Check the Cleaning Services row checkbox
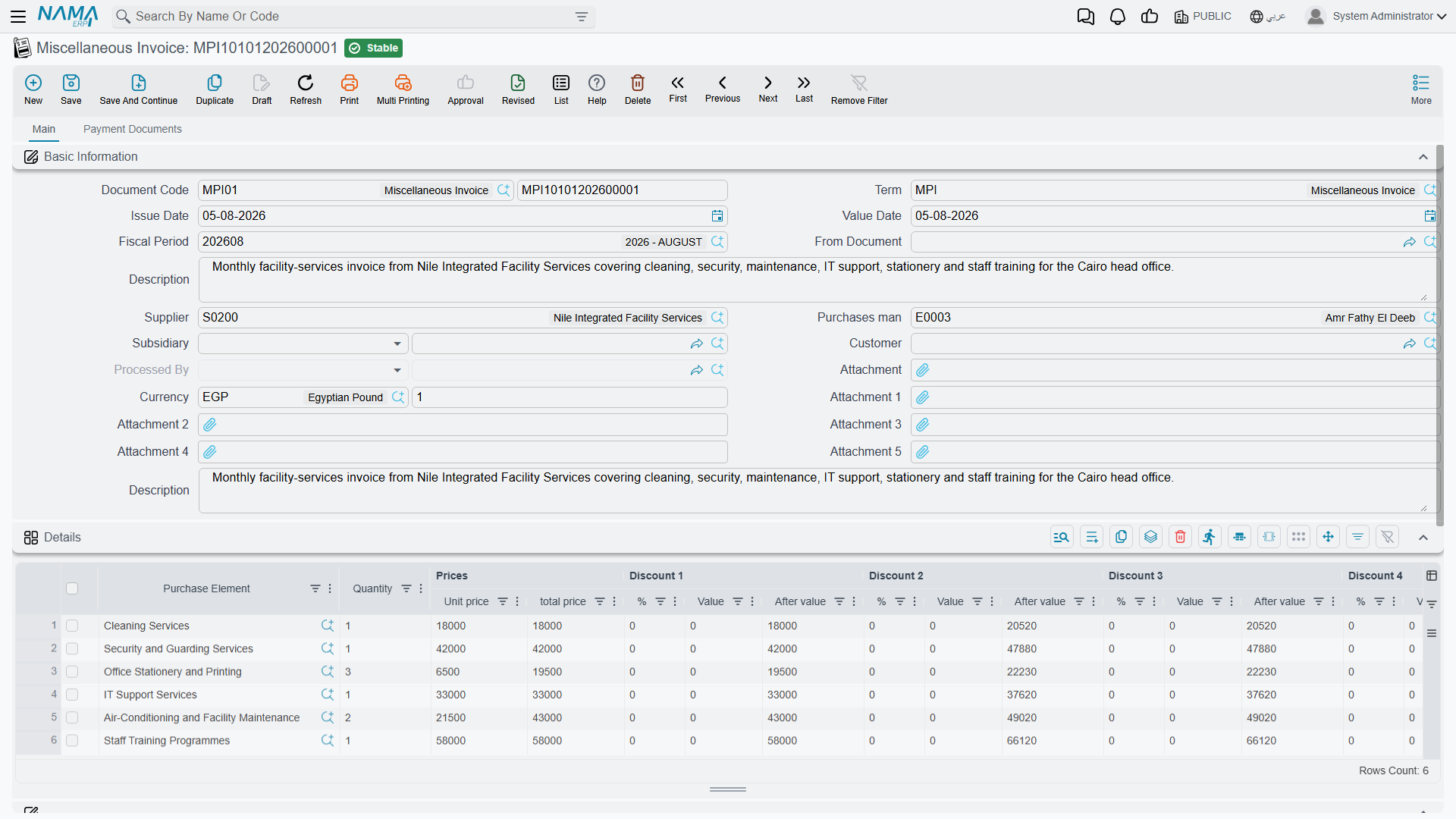The width and height of the screenshot is (1456, 819). pos(72,626)
